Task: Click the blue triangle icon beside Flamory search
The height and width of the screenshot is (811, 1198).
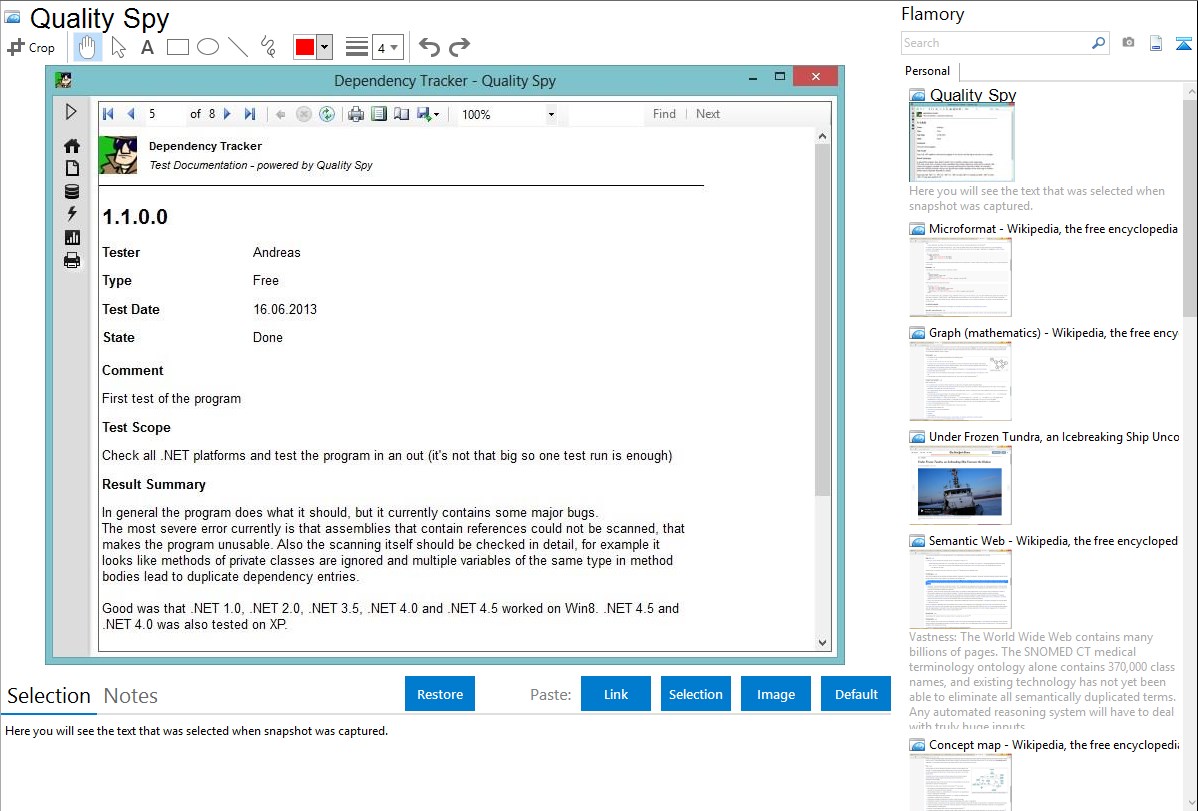Action: click(1183, 43)
